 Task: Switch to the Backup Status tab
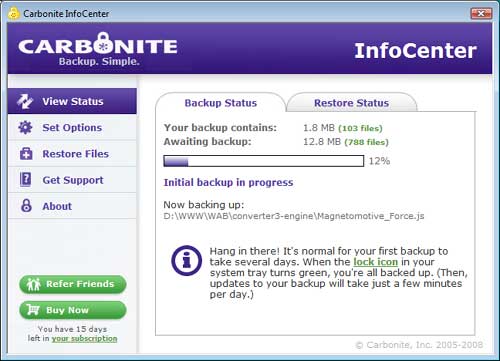point(221,103)
